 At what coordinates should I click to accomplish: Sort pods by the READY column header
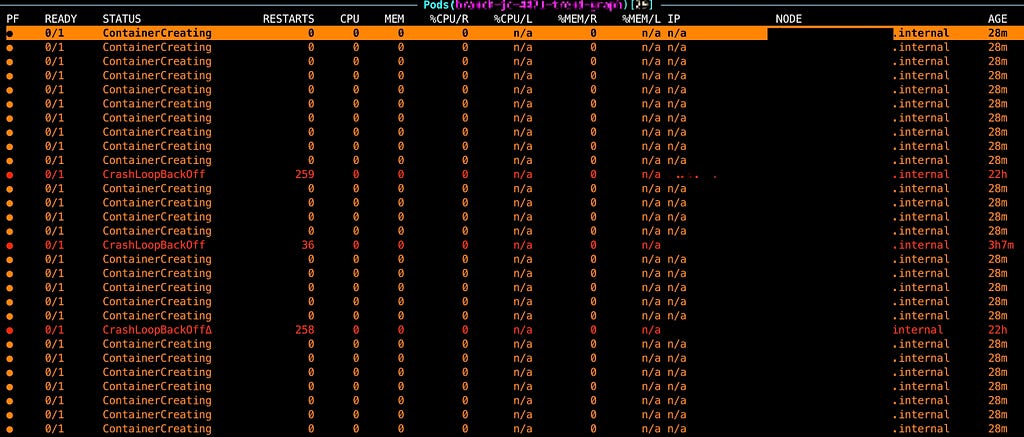61,19
